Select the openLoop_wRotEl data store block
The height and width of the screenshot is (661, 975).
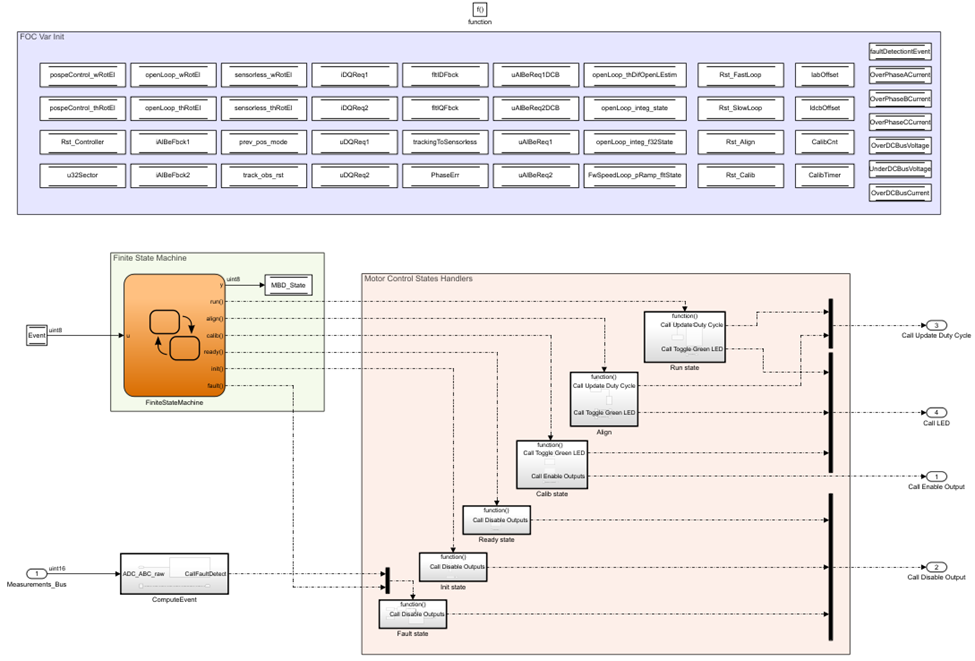(173, 75)
